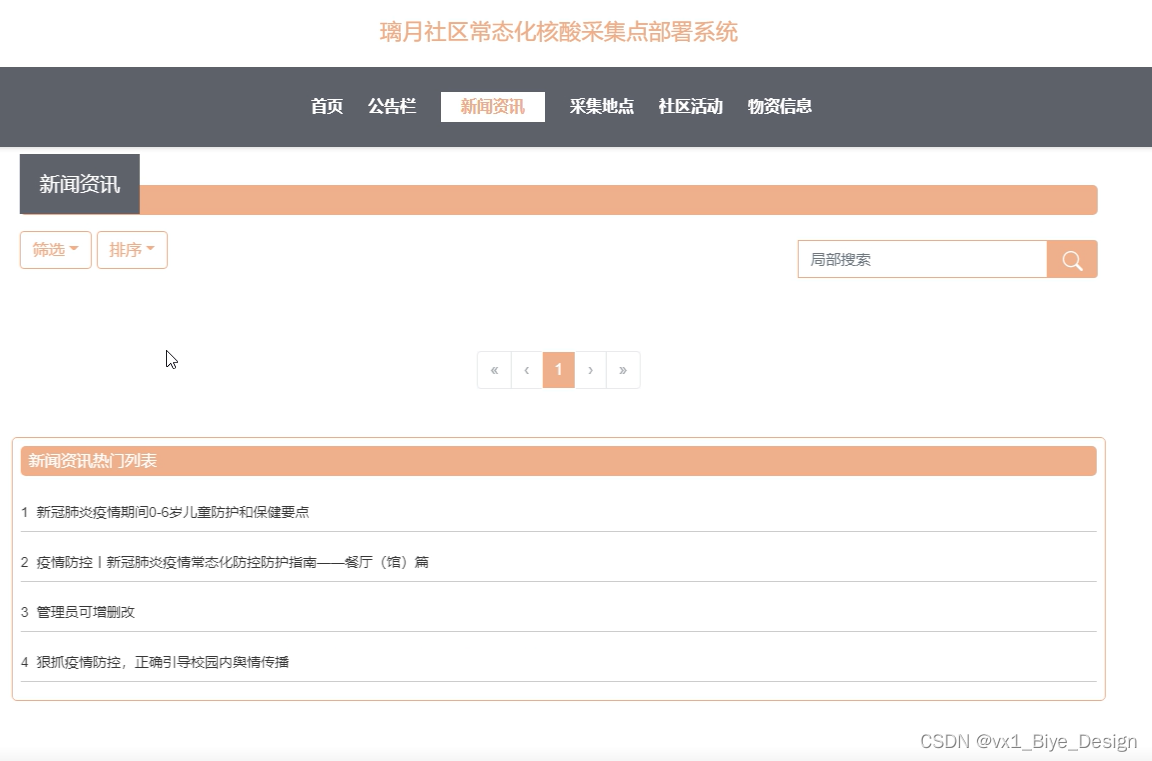Viewport: 1152px width, 761px height.
Task: Go to first page double-arrow
Action: (494, 369)
